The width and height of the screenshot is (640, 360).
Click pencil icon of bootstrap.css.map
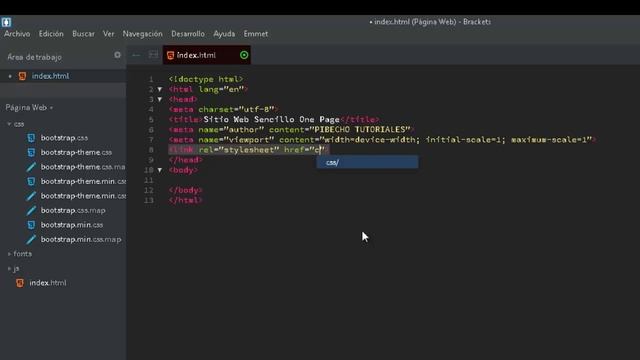[x=31, y=210]
